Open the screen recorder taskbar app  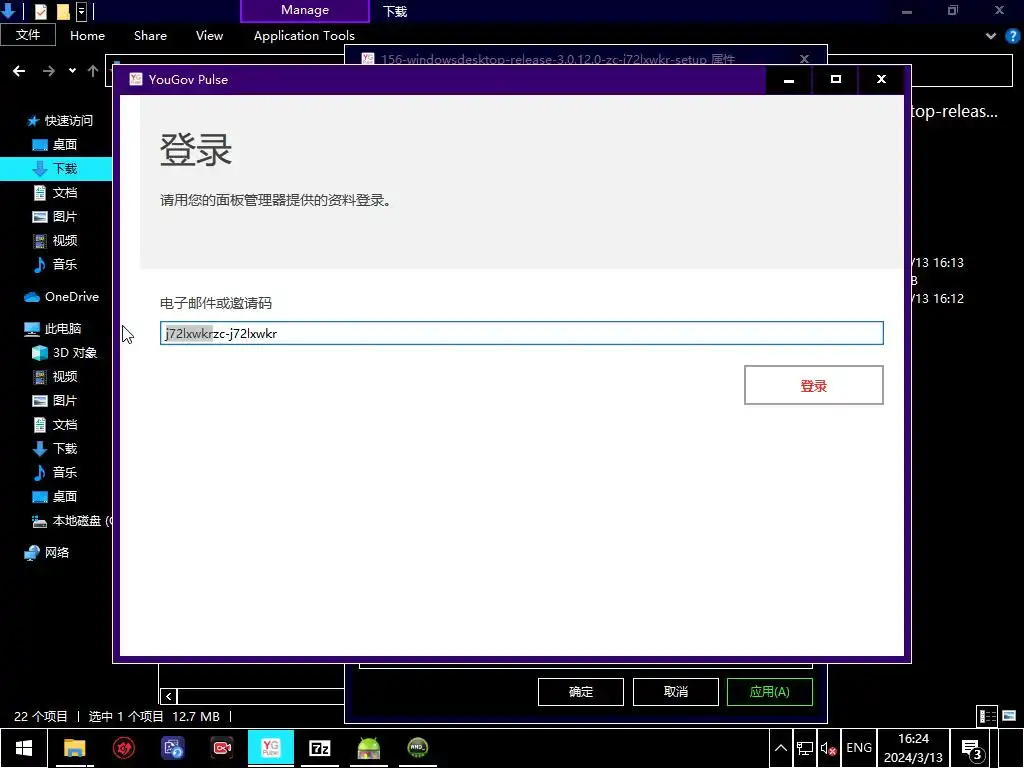click(222, 748)
